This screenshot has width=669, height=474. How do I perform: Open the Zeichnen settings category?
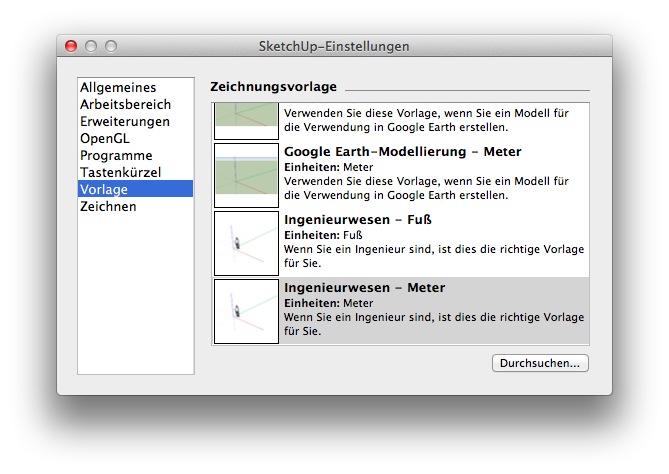pos(108,207)
